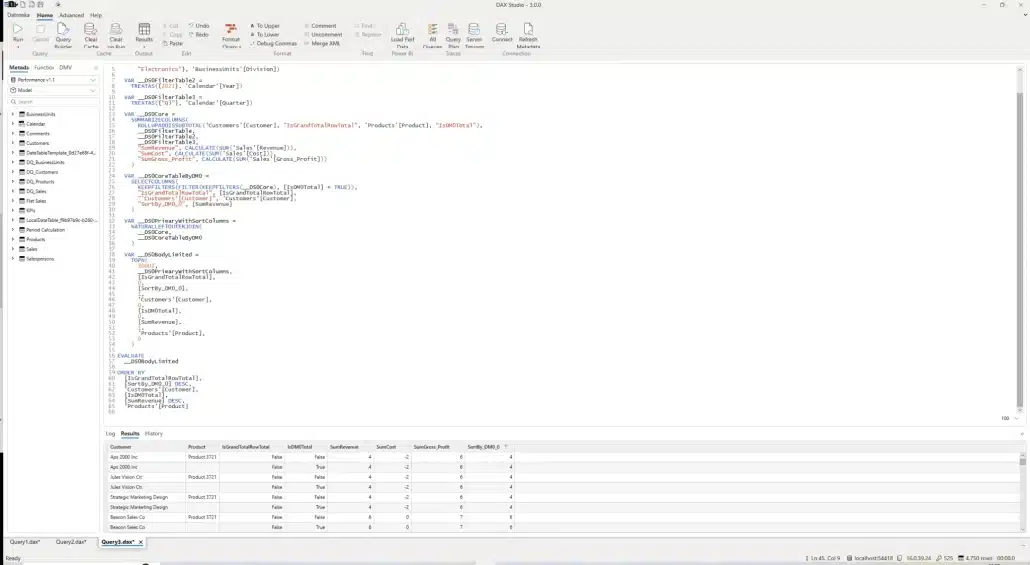Switch to the Advanced ribbon tab

point(71,16)
